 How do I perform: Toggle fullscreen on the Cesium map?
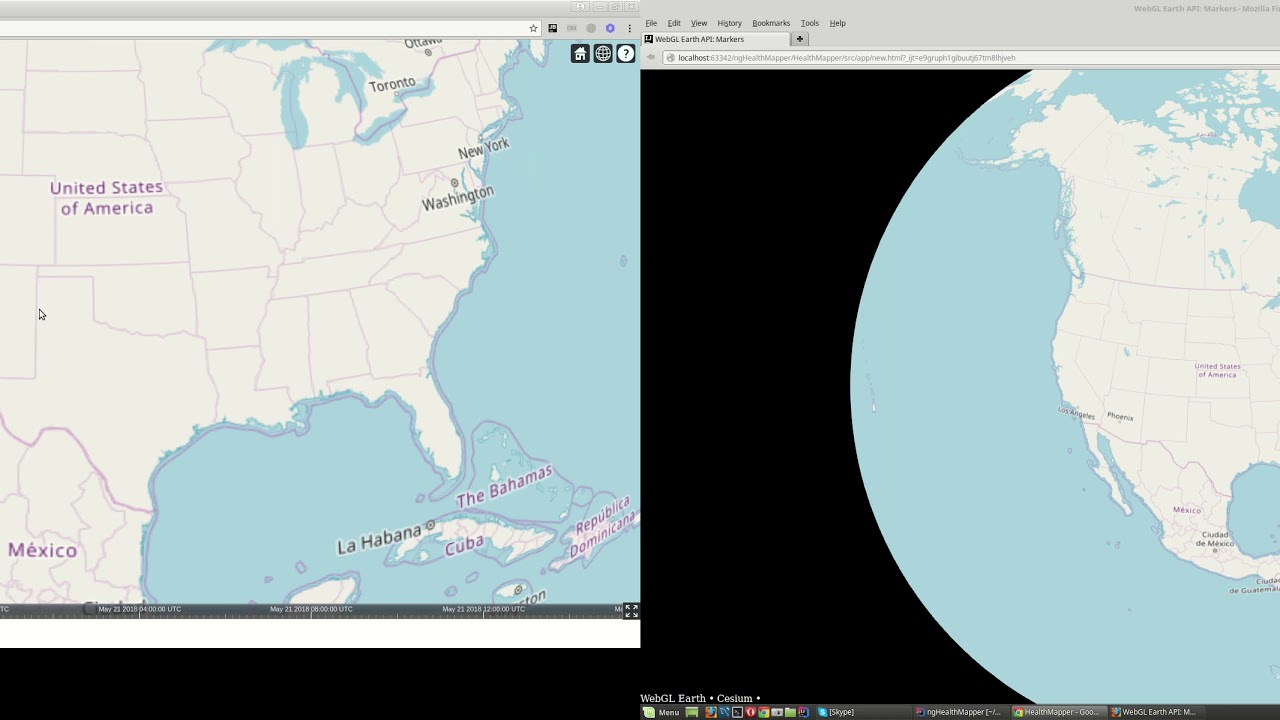click(x=631, y=611)
